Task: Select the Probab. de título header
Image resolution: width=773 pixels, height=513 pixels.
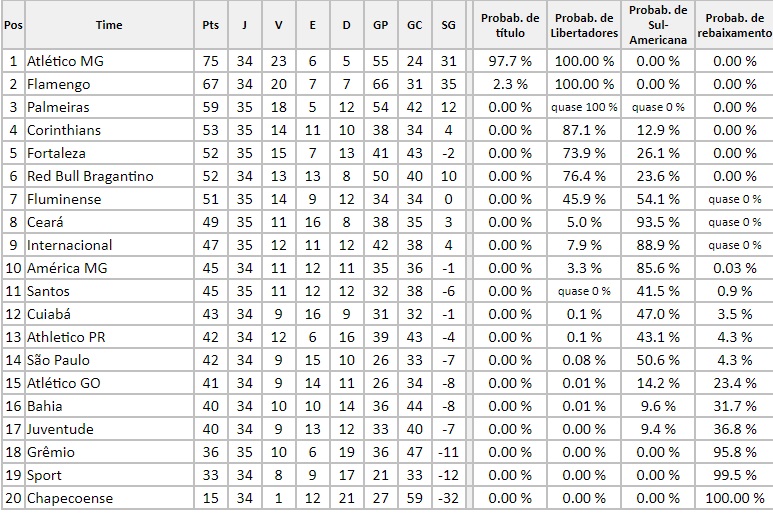Action: (x=510, y=25)
